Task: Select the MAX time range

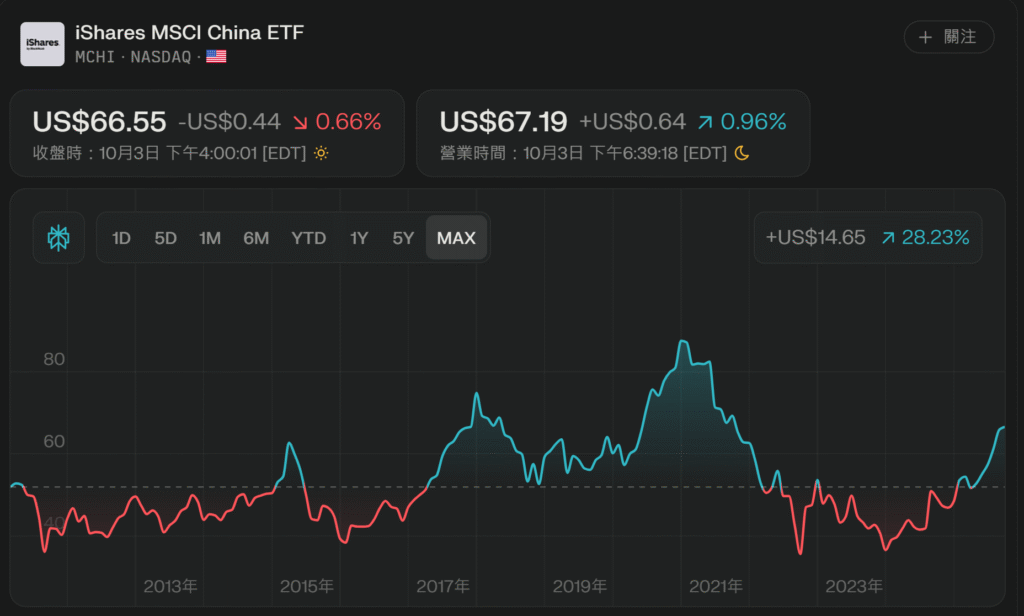Action: point(456,238)
